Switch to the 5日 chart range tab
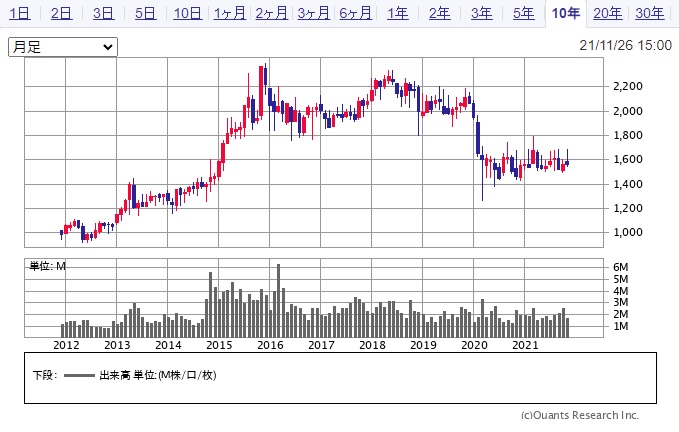Viewport: 679px width, 432px height. 146,13
